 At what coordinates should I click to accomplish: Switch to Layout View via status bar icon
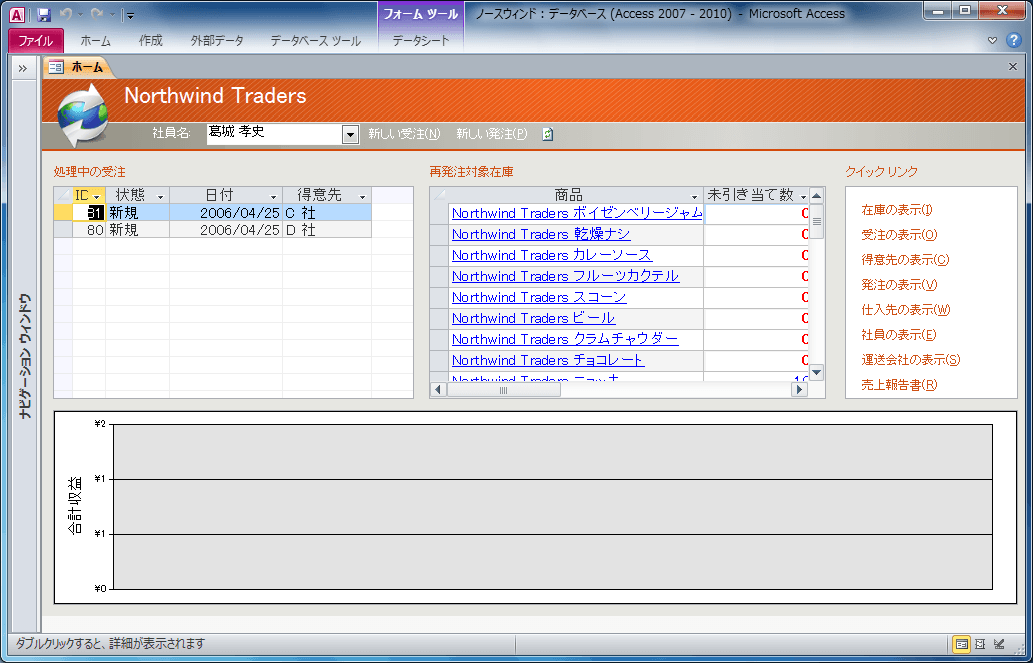click(980, 644)
